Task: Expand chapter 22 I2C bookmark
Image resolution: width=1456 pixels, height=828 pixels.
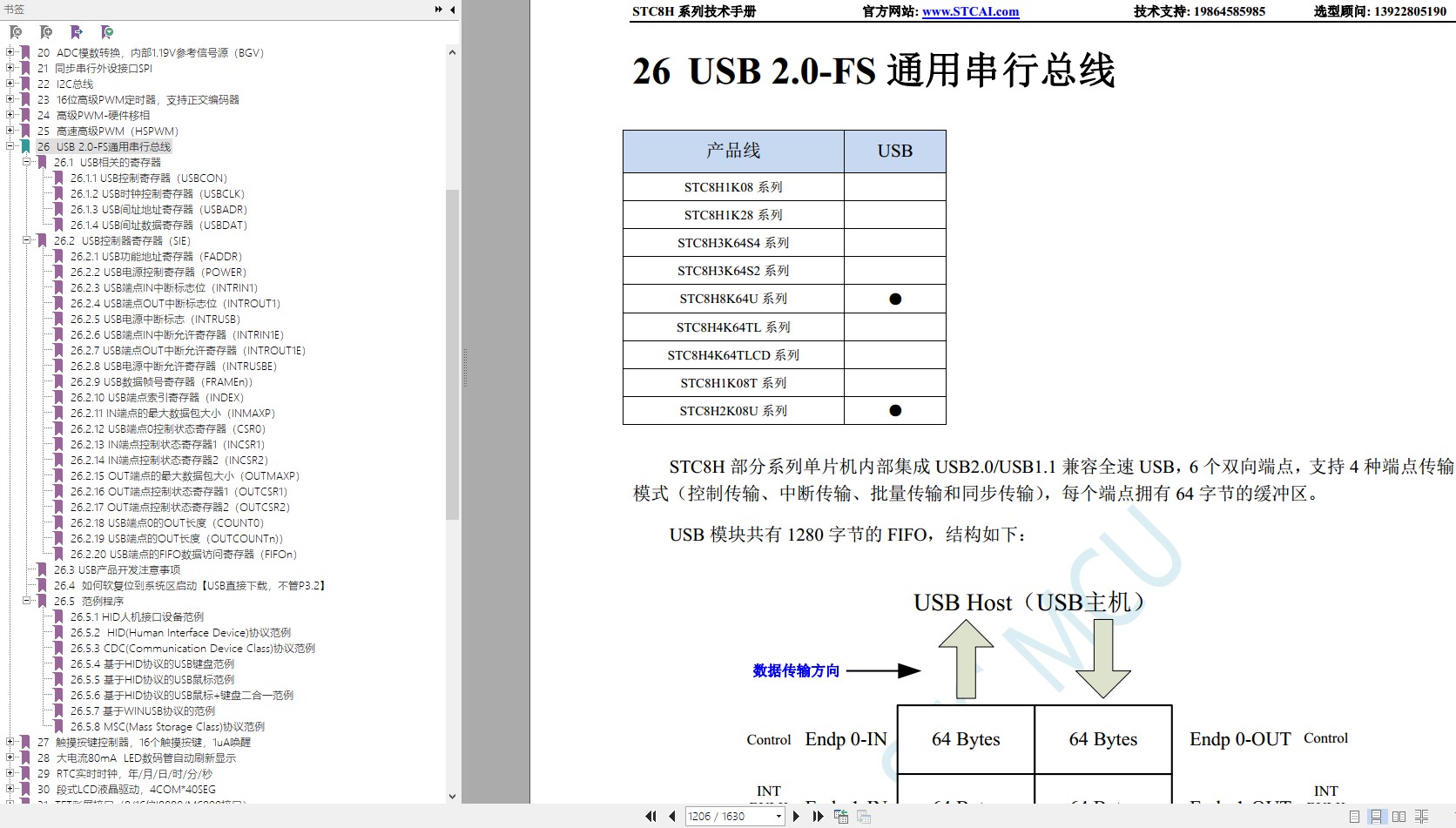Action: [x=10, y=84]
